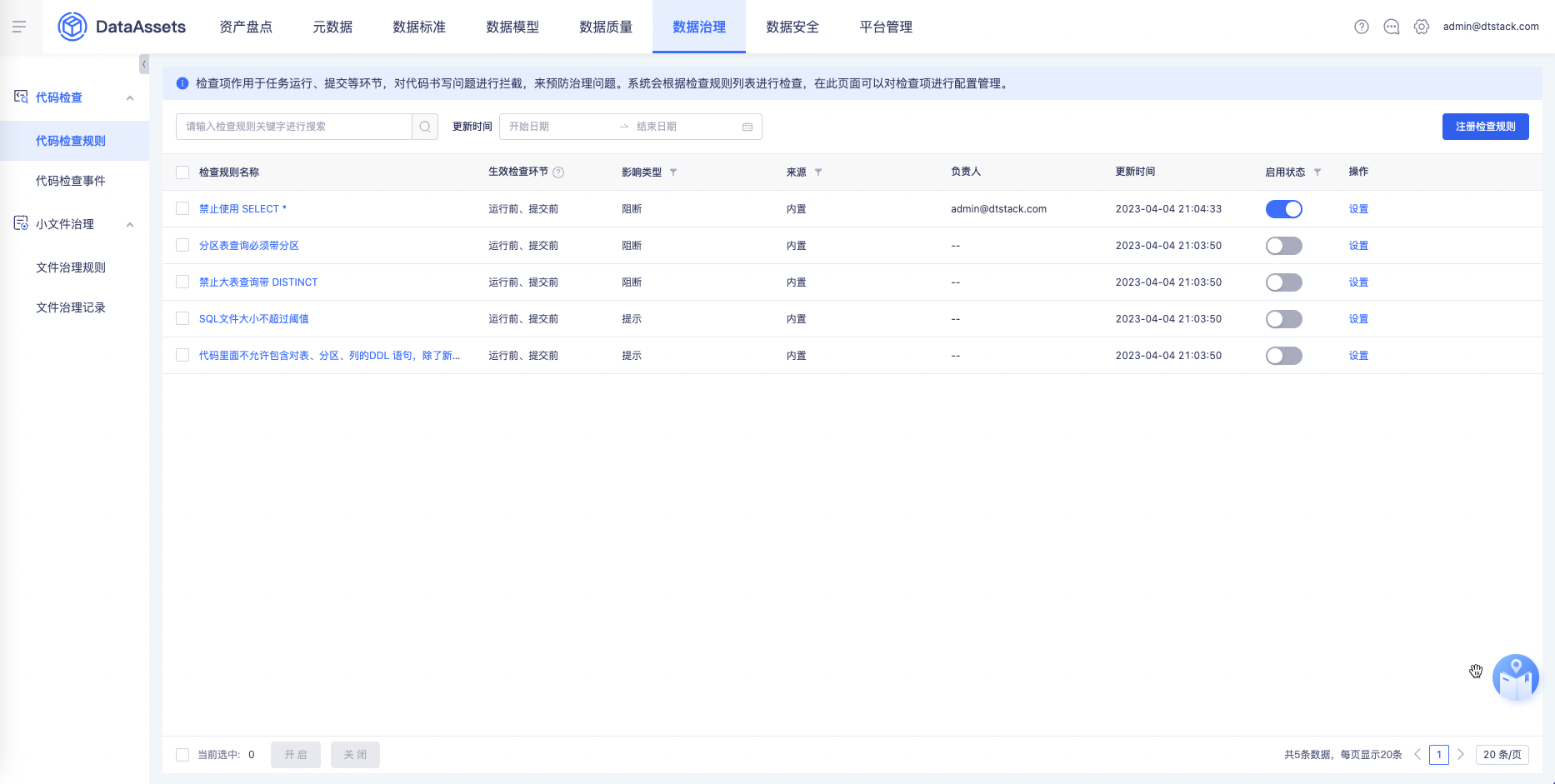Image resolution: width=1555 pixels, height=784 pixels.
Task: Check the 禁止使用 SELECT * row checkbox
Action: [x=182, y=208]
